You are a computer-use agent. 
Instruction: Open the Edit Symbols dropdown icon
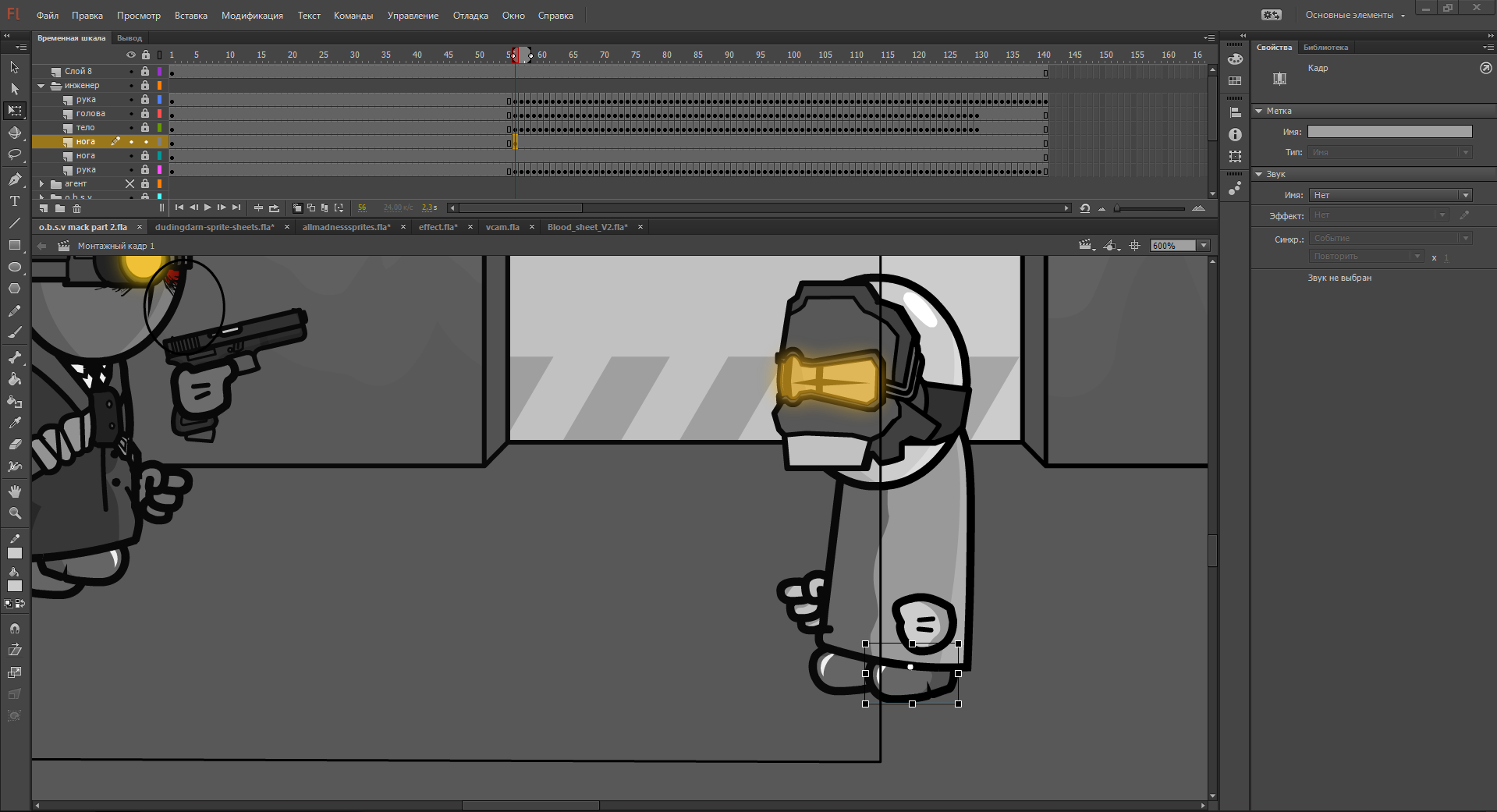pyautogui.click(x=1112, y=246)
